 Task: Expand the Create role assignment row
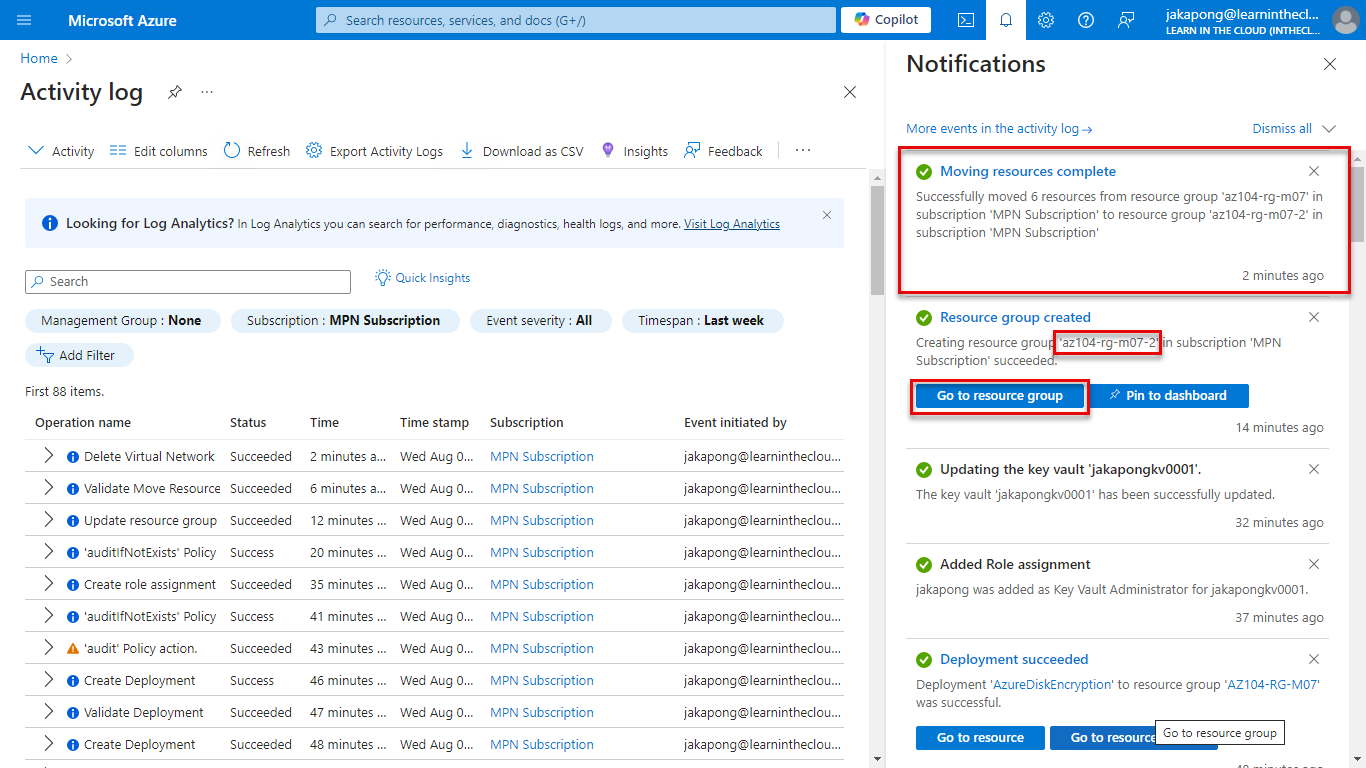47,584
